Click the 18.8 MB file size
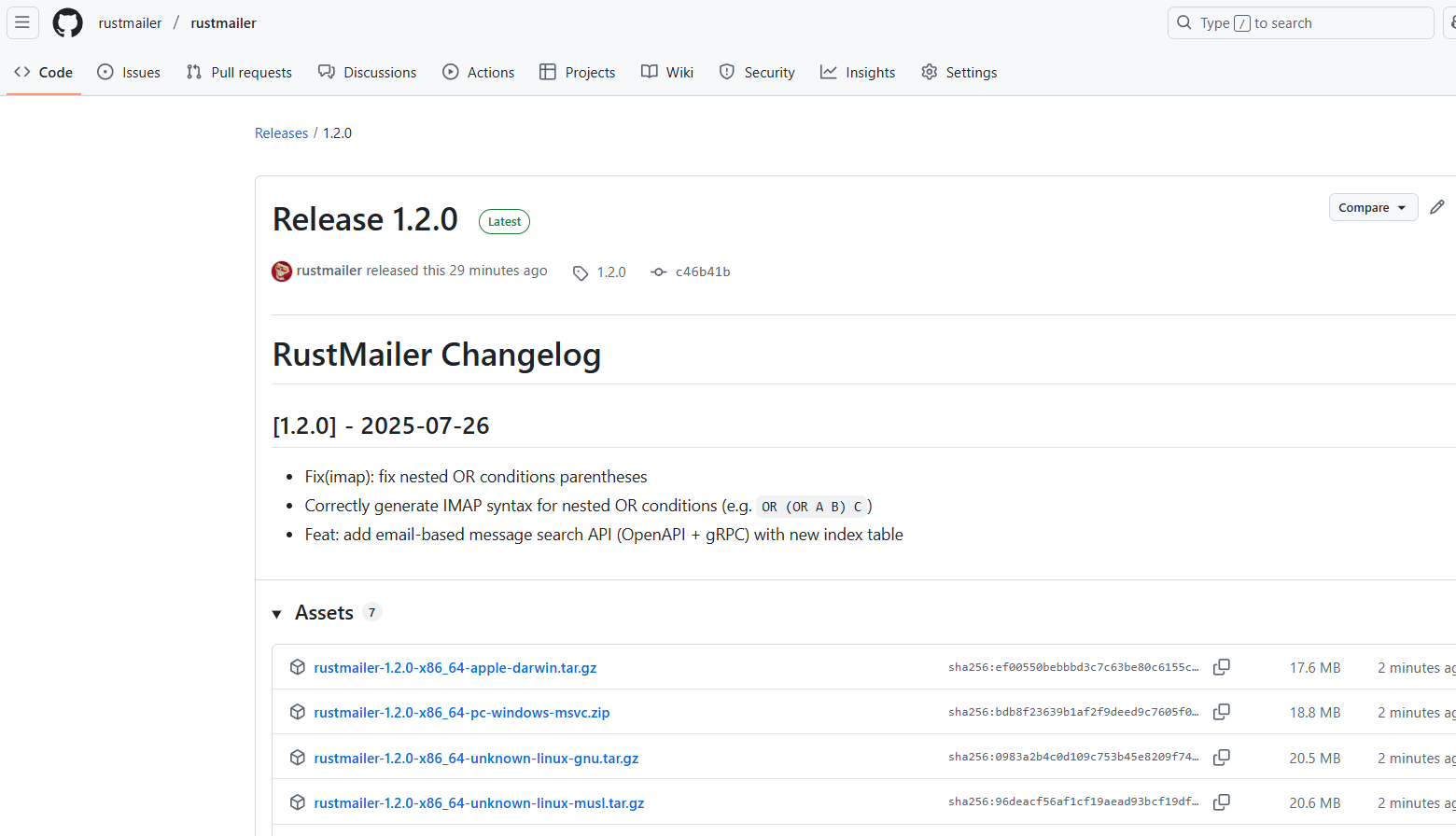 (x=1315, y=712)
